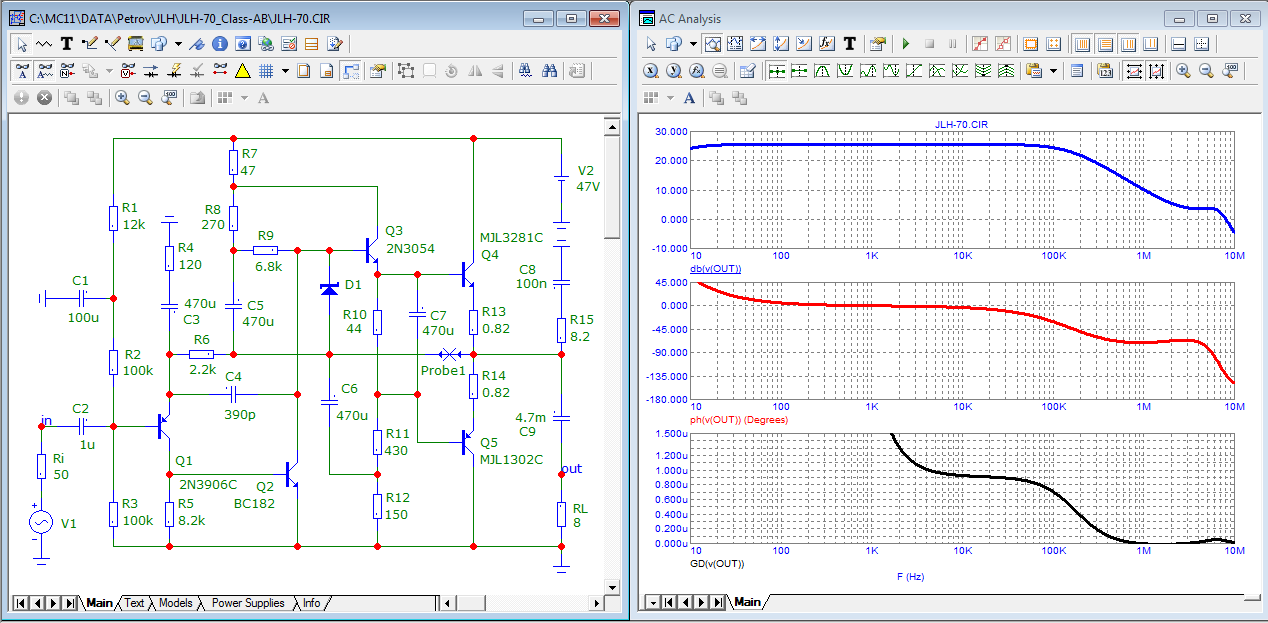Open the Info page tab
Image resolution: width=1268 pixels, height=623 pixels.
click(x=312, y=603)
